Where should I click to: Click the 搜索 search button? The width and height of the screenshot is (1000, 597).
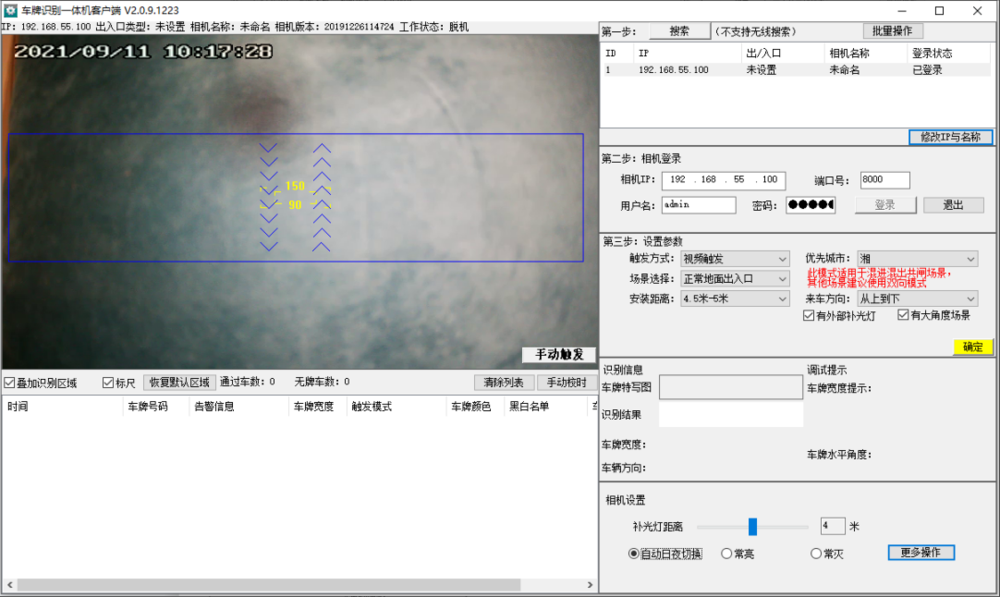(680, 31)
